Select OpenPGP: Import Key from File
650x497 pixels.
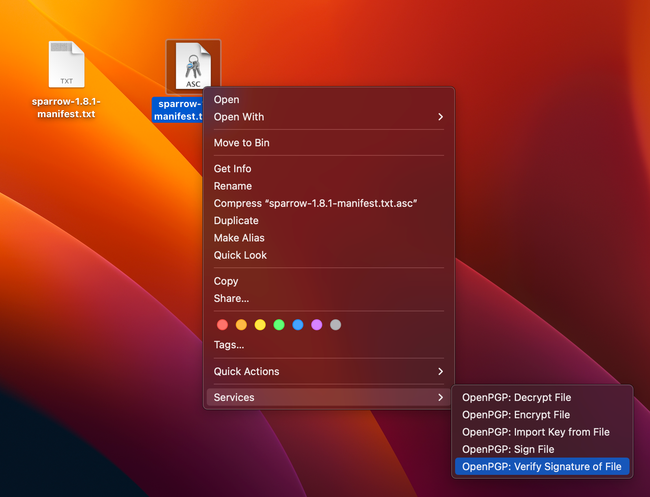click(535, 432)
